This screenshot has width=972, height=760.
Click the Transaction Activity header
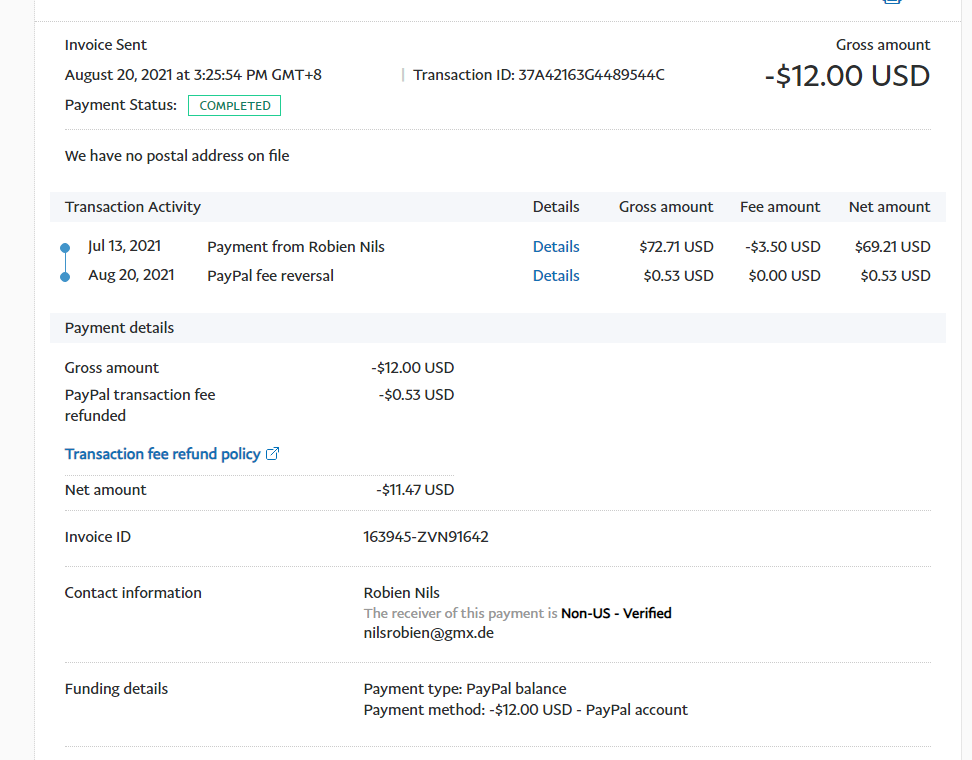(133, 207)
